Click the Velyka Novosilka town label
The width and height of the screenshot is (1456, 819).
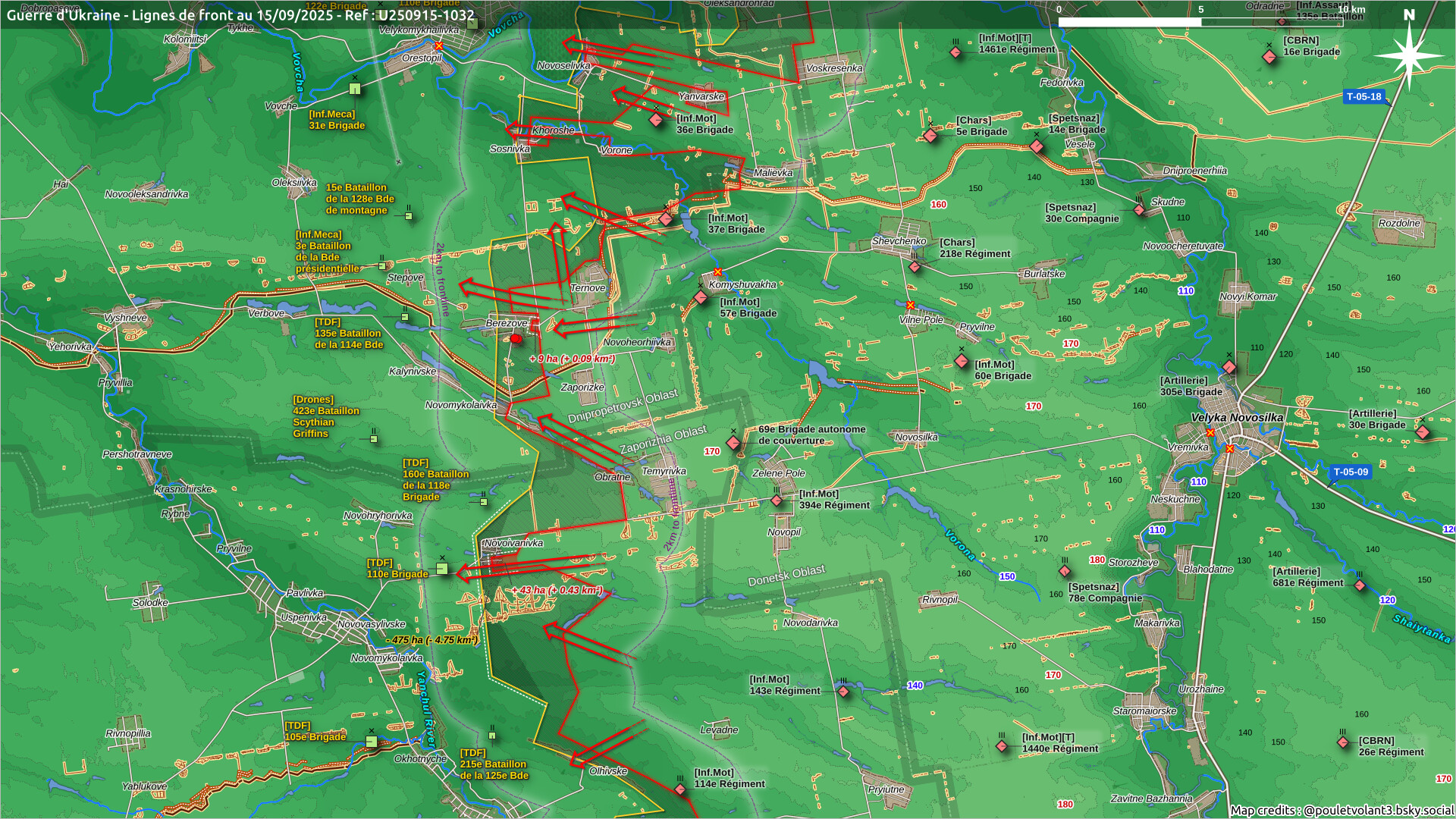tap(1237, 418)
